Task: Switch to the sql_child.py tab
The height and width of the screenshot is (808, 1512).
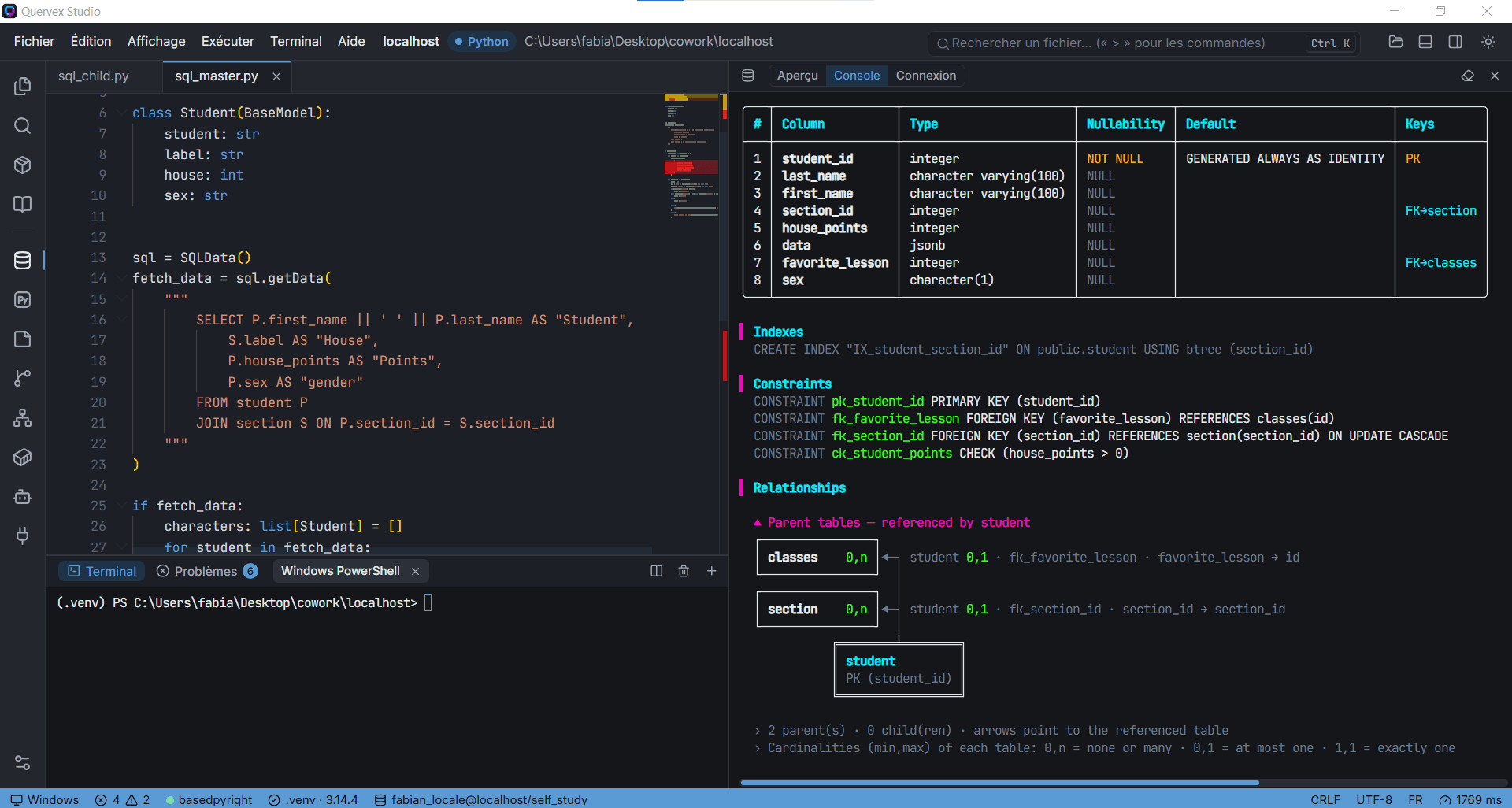Action: click(94, 76)
